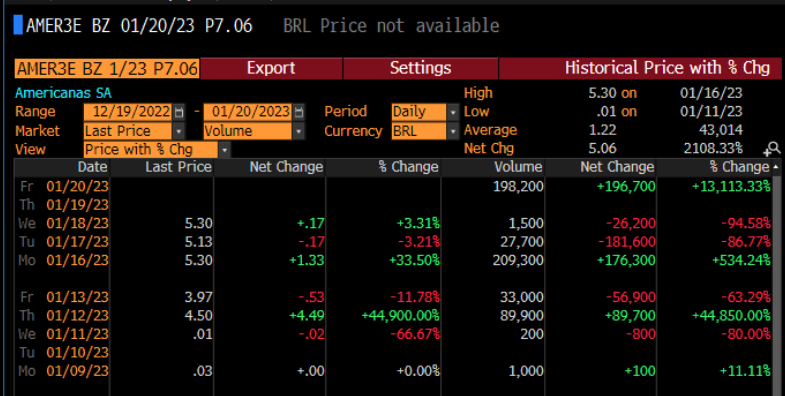Viewport: 785px width, 396px height.
Task: Select the 01/17/23 date row
Action: (x=393, y=242)
